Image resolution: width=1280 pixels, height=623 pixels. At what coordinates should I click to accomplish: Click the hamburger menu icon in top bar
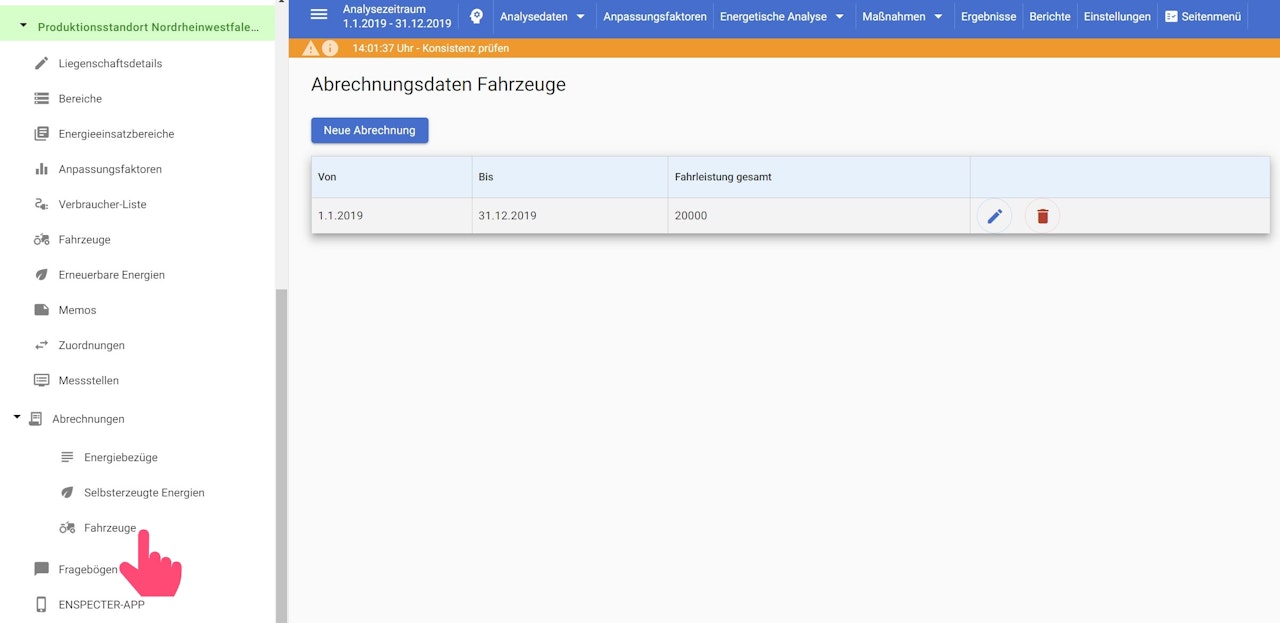[x=319, y=15]
